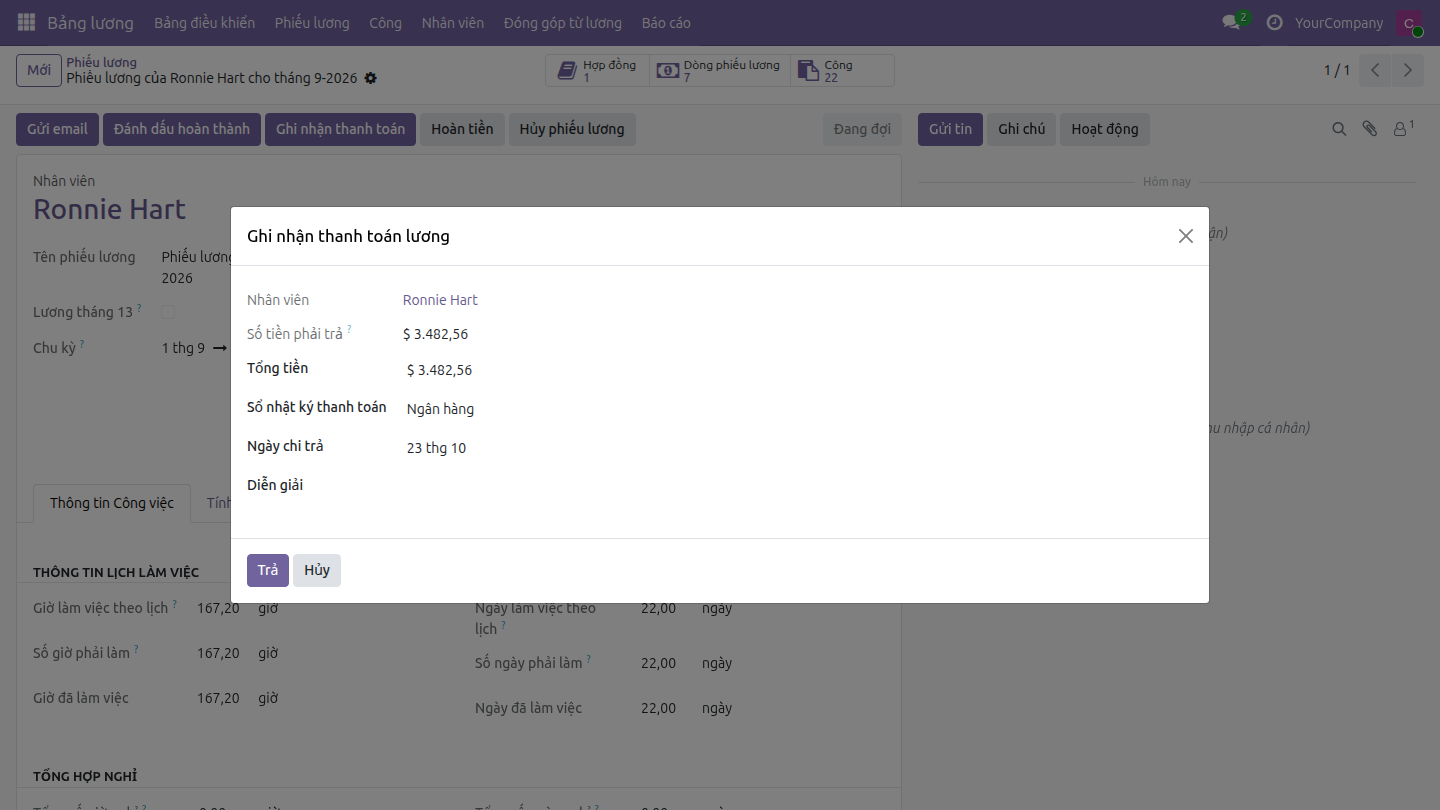Switch to the Thông tin Công việc tab
This screenshot has width=1440, height=810.
[x=112, y=503]
